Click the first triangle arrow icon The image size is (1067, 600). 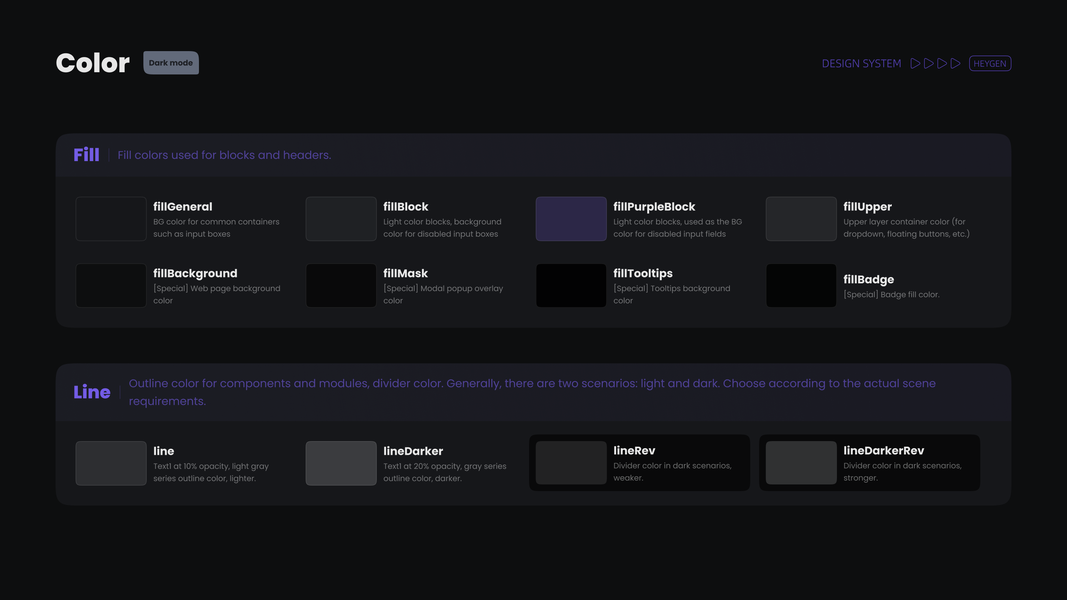(915, 63)
